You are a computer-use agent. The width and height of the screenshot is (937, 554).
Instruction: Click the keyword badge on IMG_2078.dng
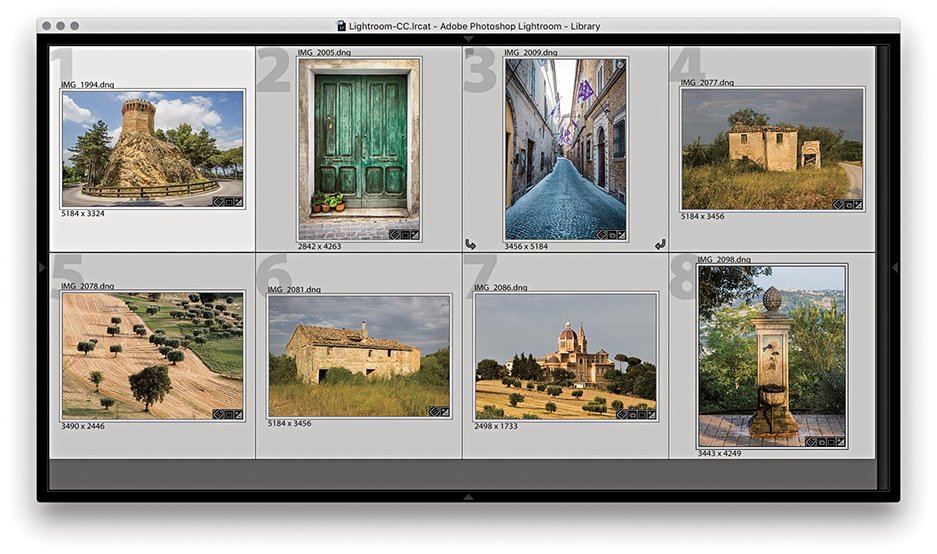(217, 413)
